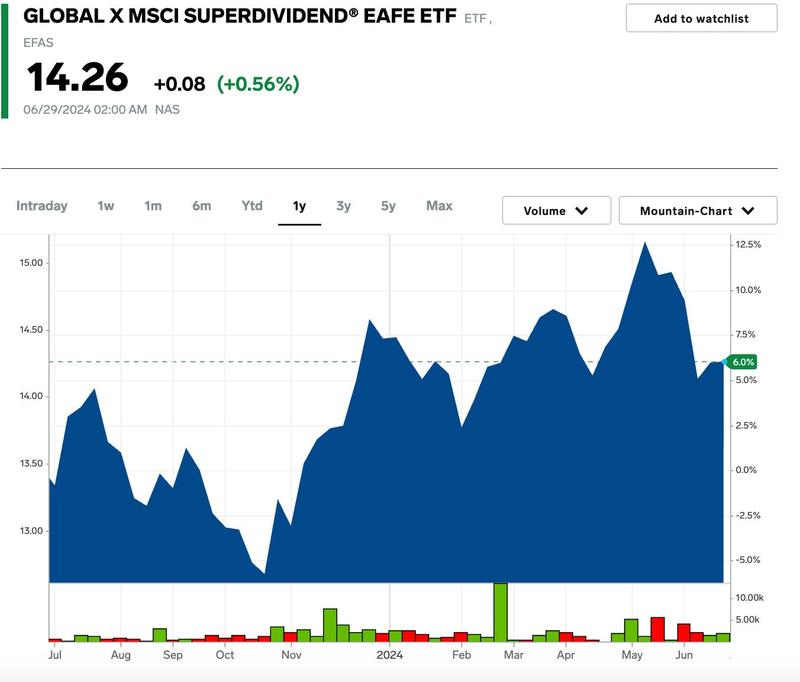Click the tallest green volume bar near Mar
800x682 pixels.
(501, 612)
